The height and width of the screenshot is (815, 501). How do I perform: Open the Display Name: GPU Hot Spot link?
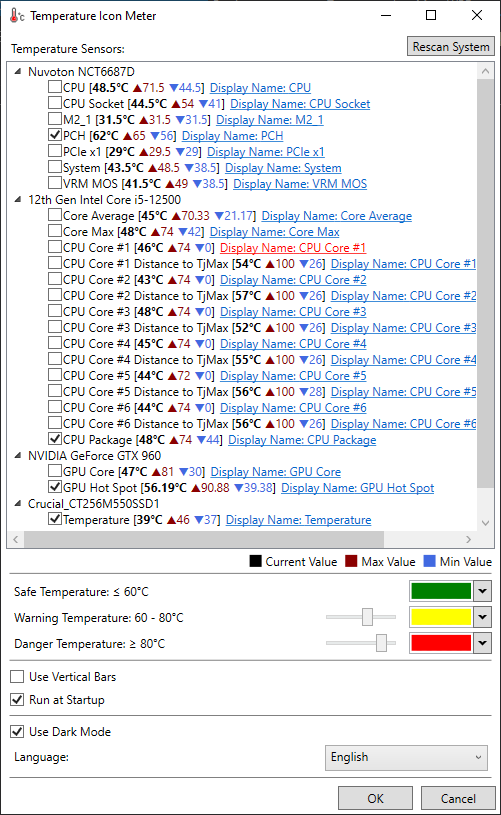357,488
